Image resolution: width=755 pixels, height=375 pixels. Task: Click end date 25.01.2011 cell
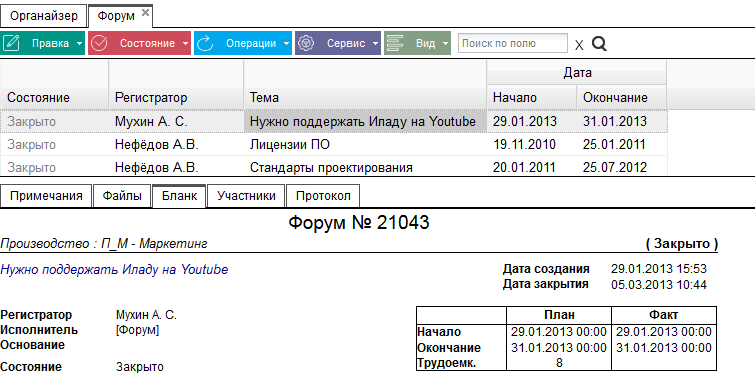click(x=622, y=144)
